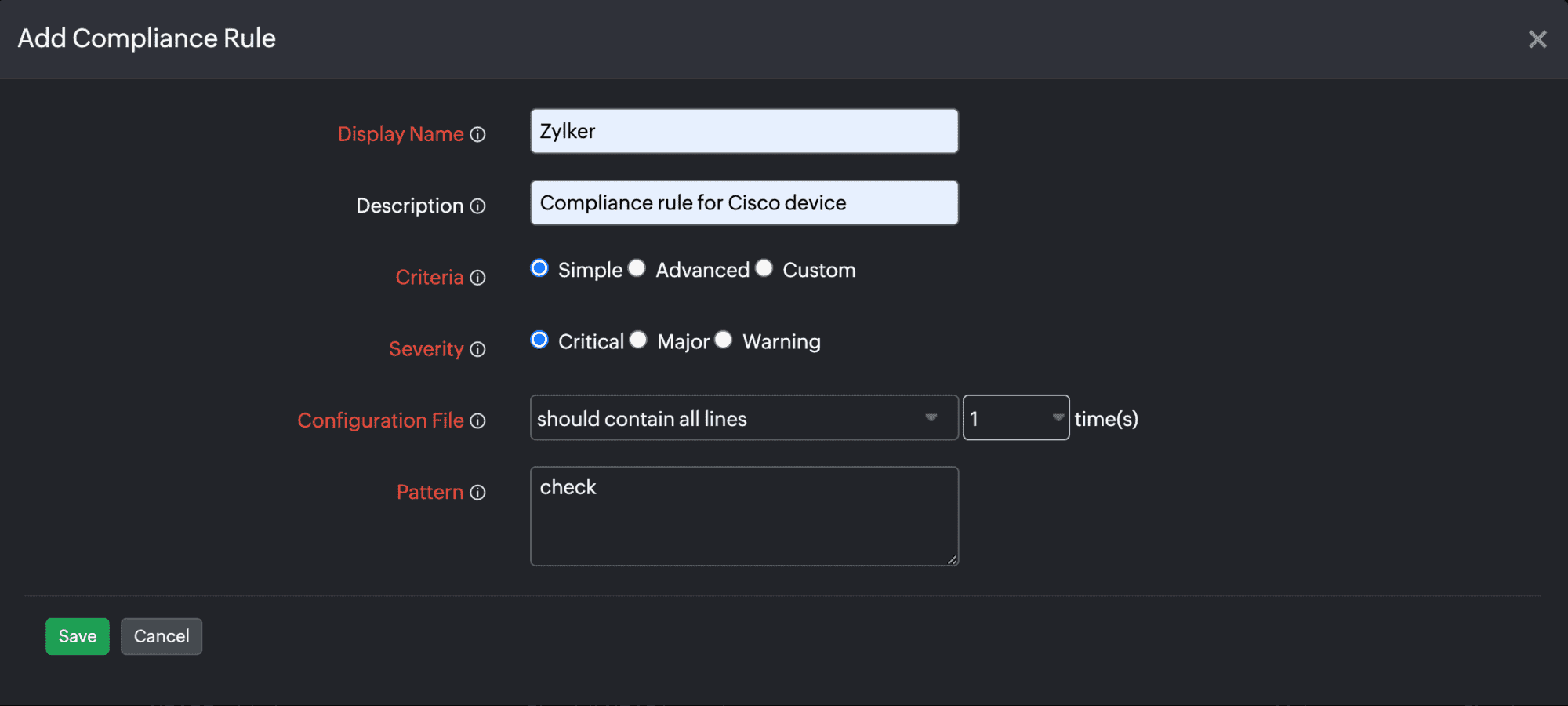The image size is (1568, 706).
Task: Open the 'should contain all lines' dropdown
Action: (743, 418)
